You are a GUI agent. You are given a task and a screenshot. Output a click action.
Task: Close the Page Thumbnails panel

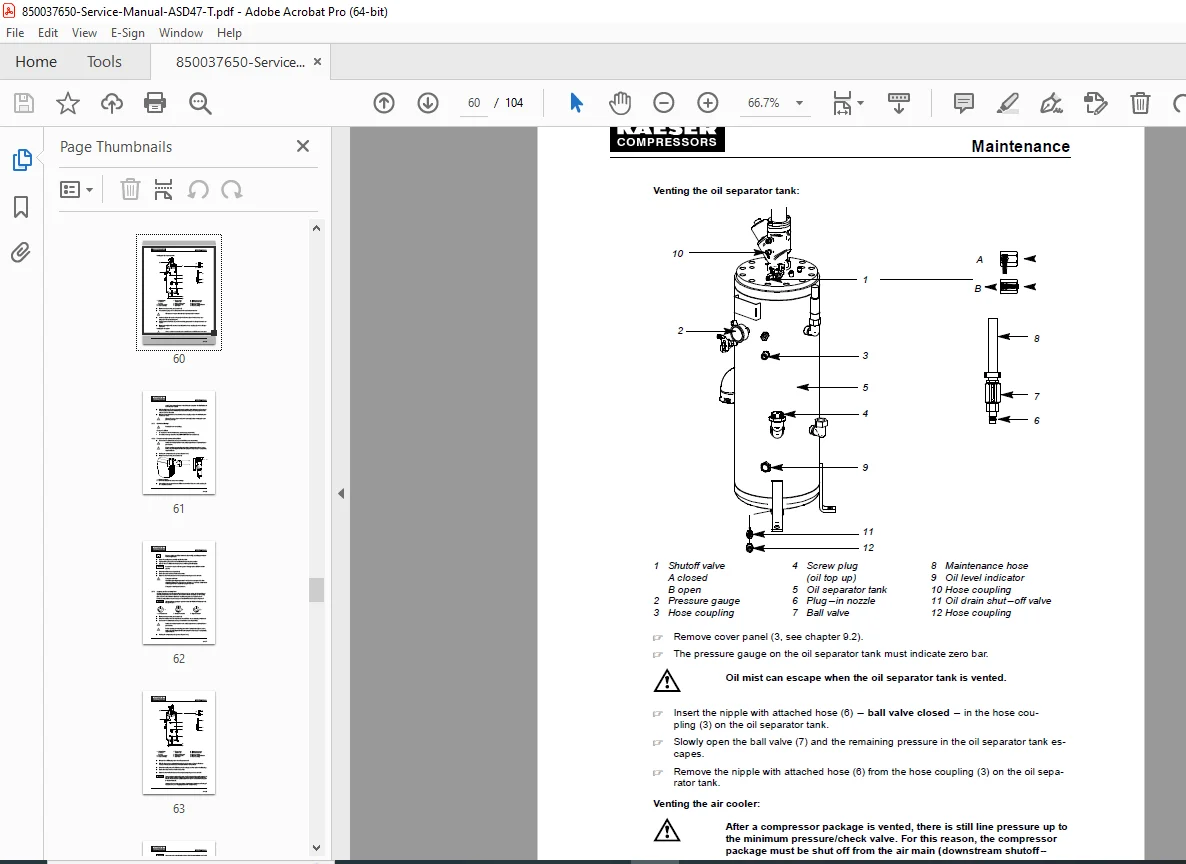[303, 146]
